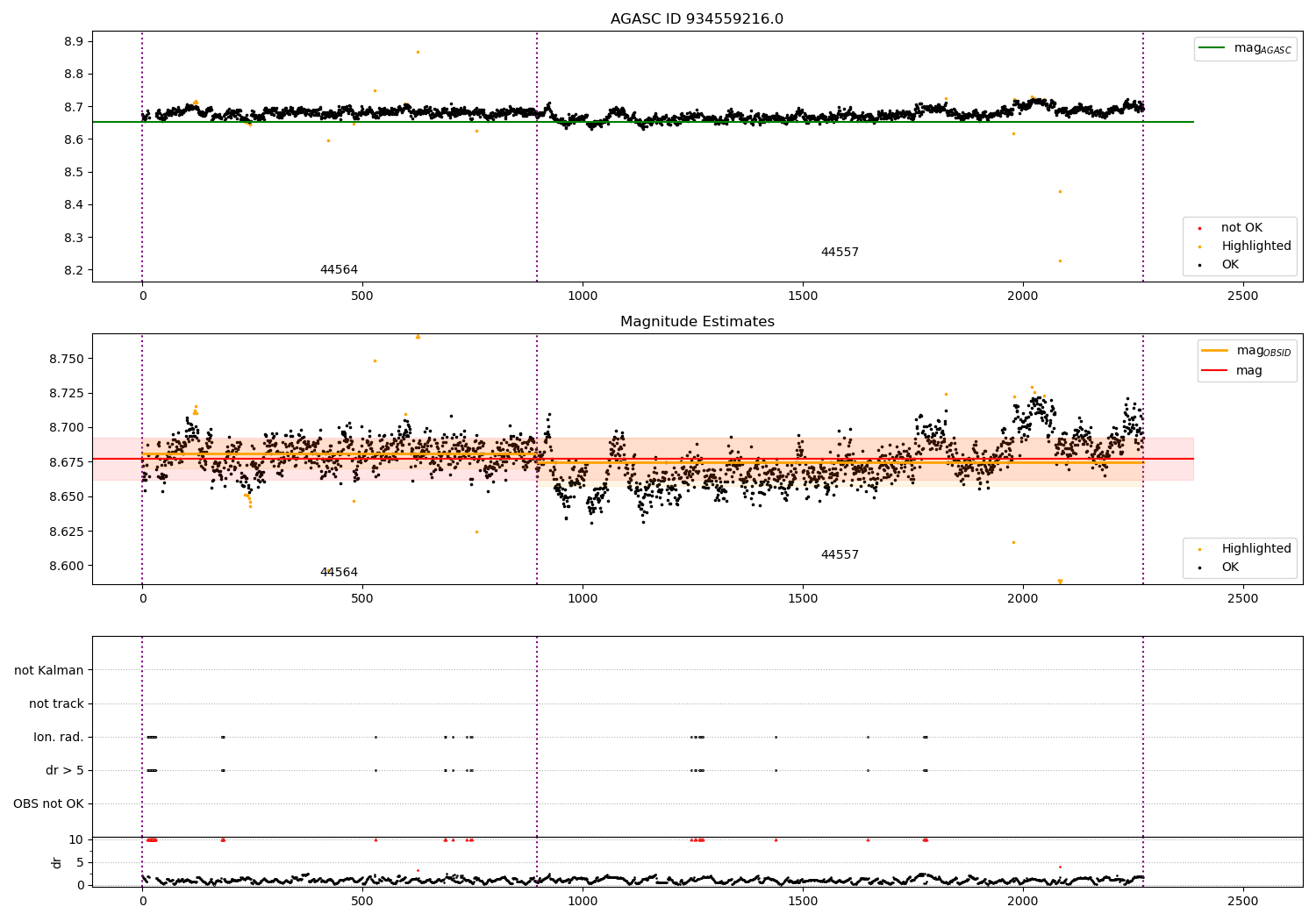
Task: Click the 'dr > 5' axis label
Action: pos(65,771)
